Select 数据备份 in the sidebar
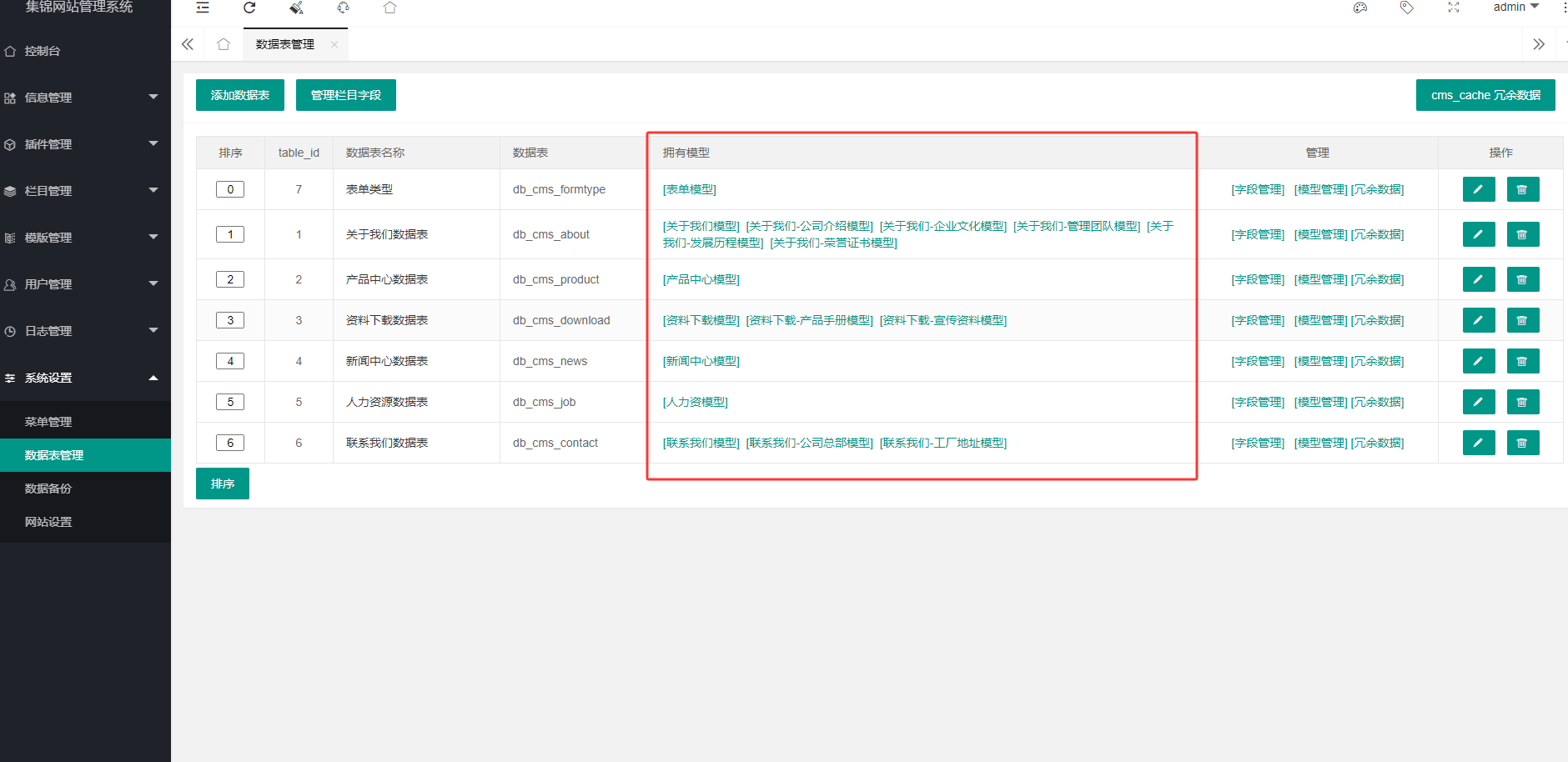Image resolution: width=1568 pixels, height=762 pixels. (48, 489)
